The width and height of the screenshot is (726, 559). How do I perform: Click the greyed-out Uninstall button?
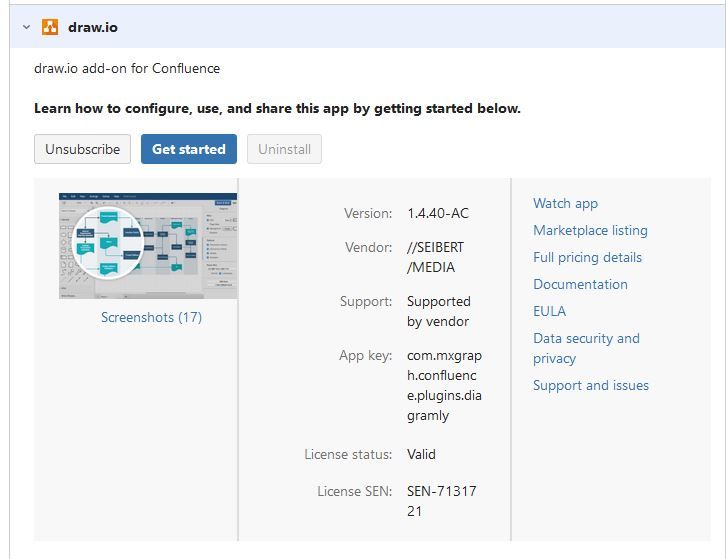click(284, 149)
